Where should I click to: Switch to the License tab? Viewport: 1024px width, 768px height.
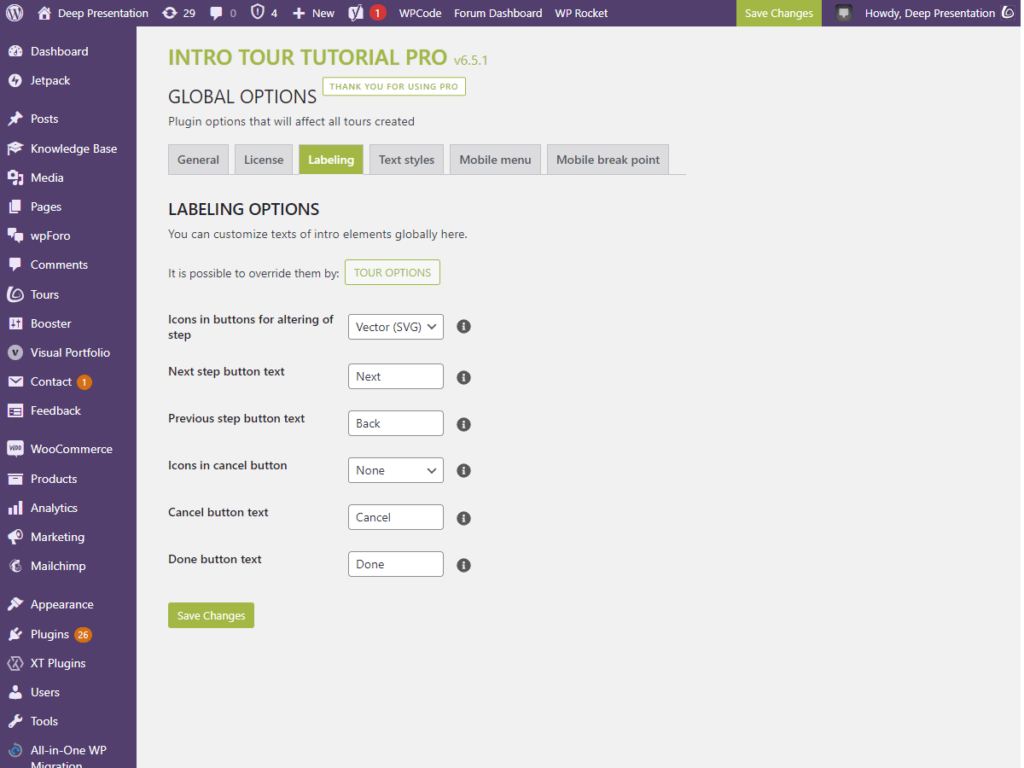coord(264,159)
